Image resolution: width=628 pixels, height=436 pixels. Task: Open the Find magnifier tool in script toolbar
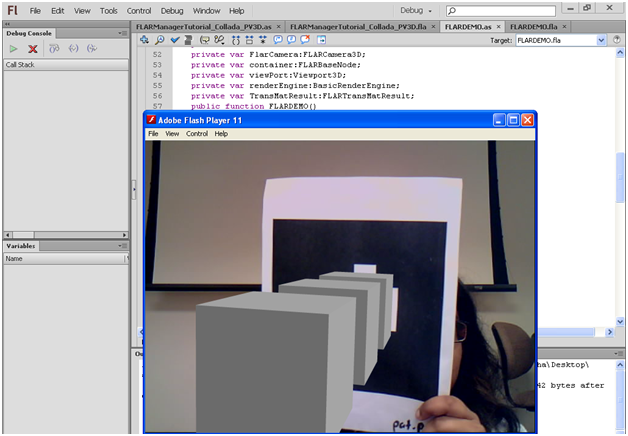(x=159, y=39)
